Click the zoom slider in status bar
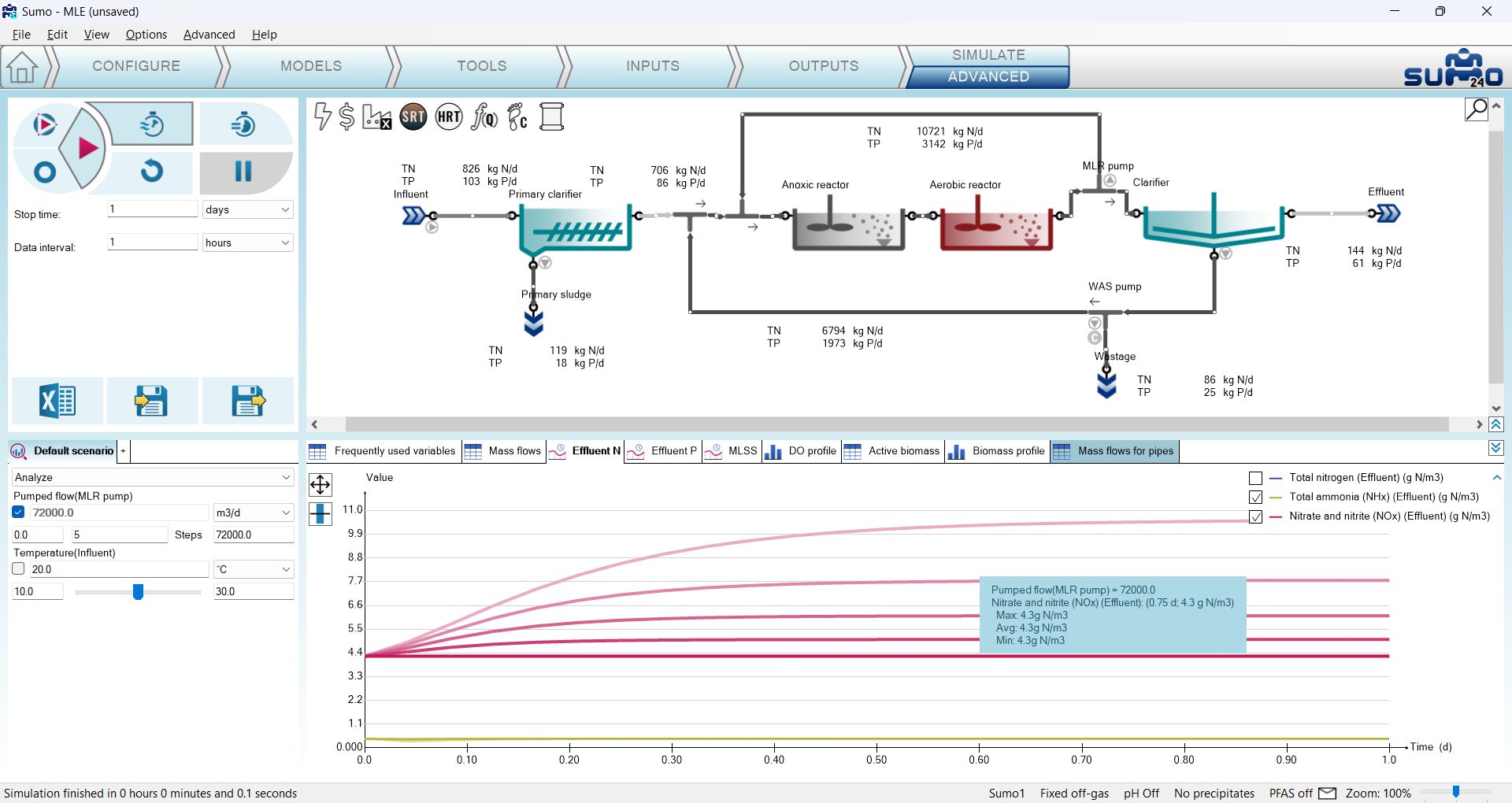Viewport: 1512px width, 803px height. (1456, 792)
